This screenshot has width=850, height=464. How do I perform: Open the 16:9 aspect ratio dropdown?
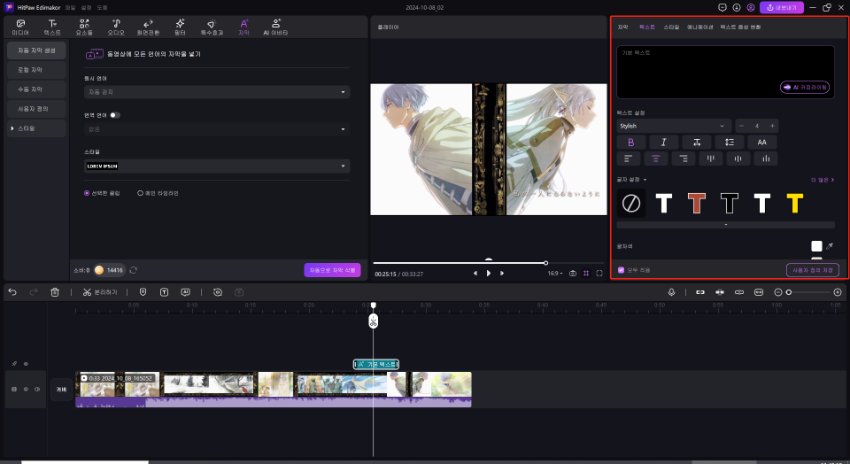554,272
